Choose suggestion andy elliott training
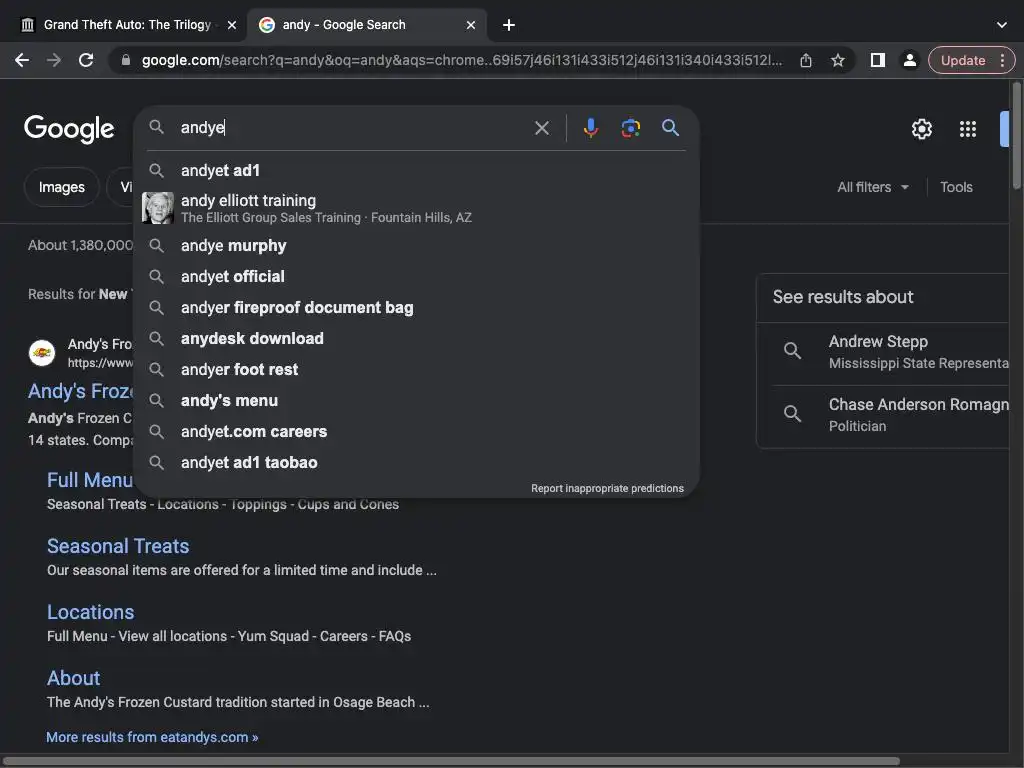This screenshot has width=1024, height=768. point(416,208)
